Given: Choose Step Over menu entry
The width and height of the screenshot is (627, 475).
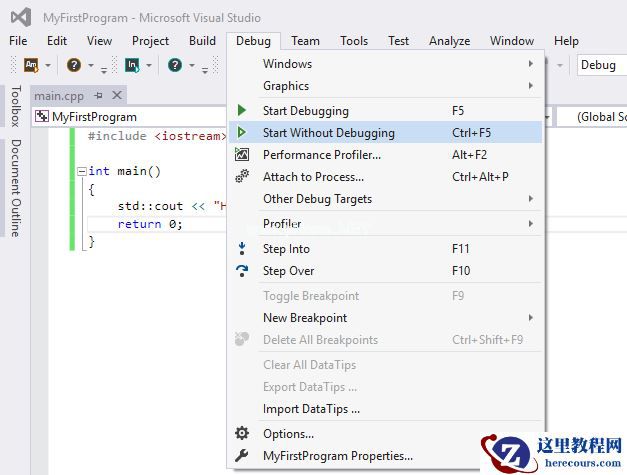Looking at the screenshot, I should (386, 271).
